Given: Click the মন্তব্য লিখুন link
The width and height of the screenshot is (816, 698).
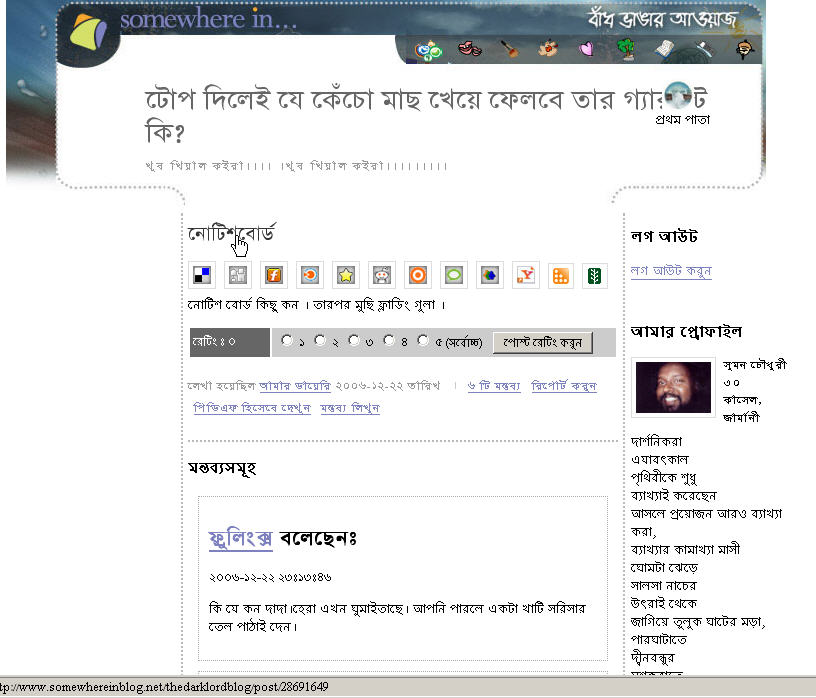Looking at the screenshot, I should 350,408.
